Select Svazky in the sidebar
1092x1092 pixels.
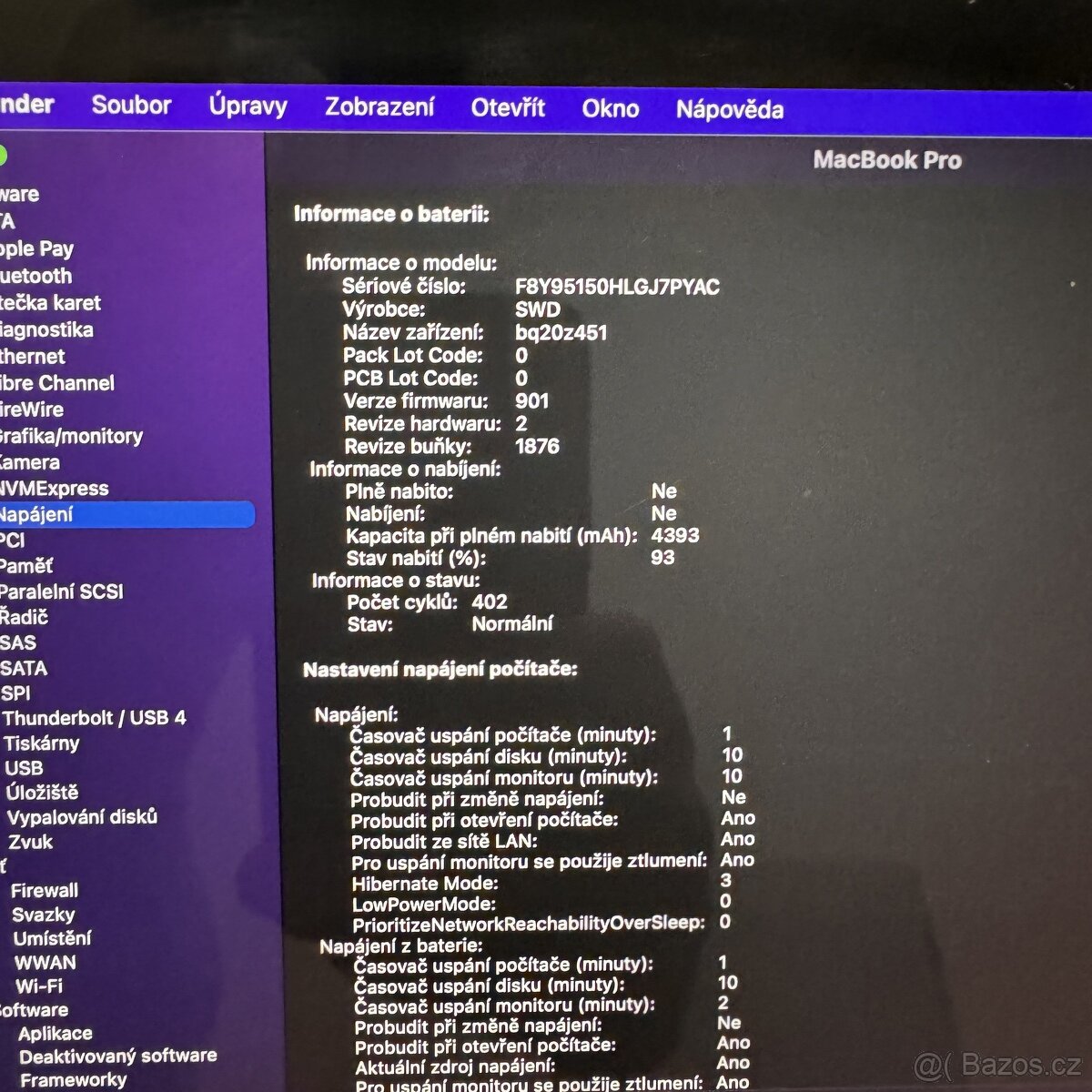coord(44,915)
